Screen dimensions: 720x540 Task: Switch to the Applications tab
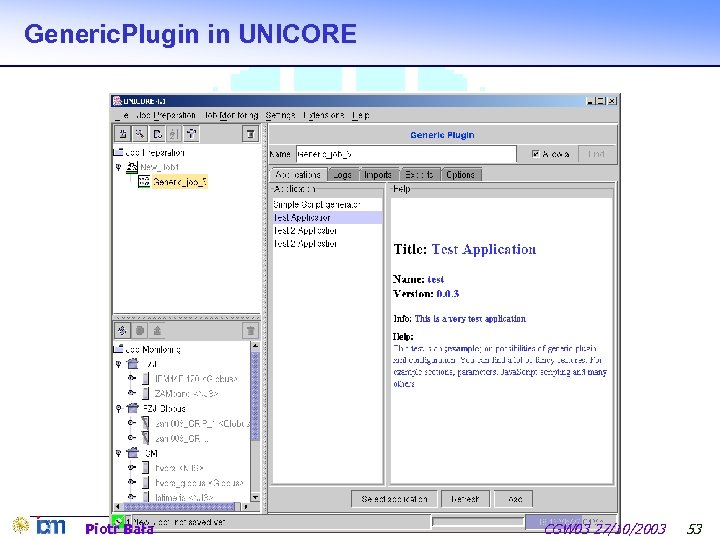tap(298, 174)
